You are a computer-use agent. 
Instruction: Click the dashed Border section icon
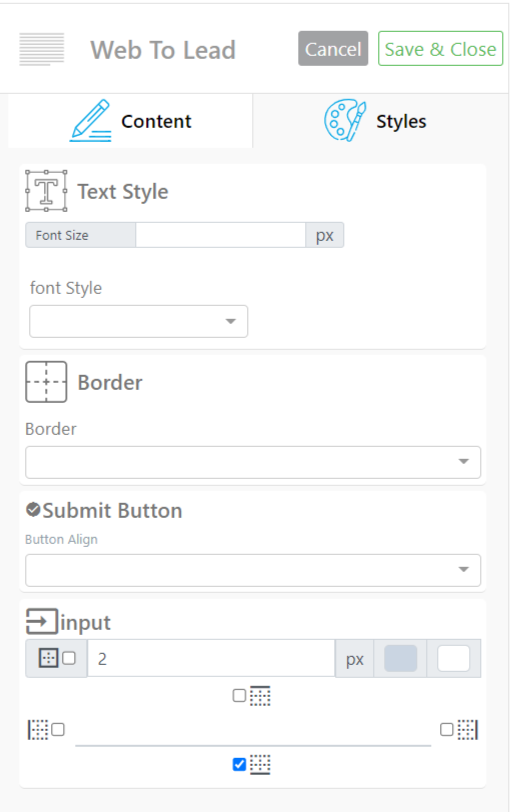pos(46,382)
